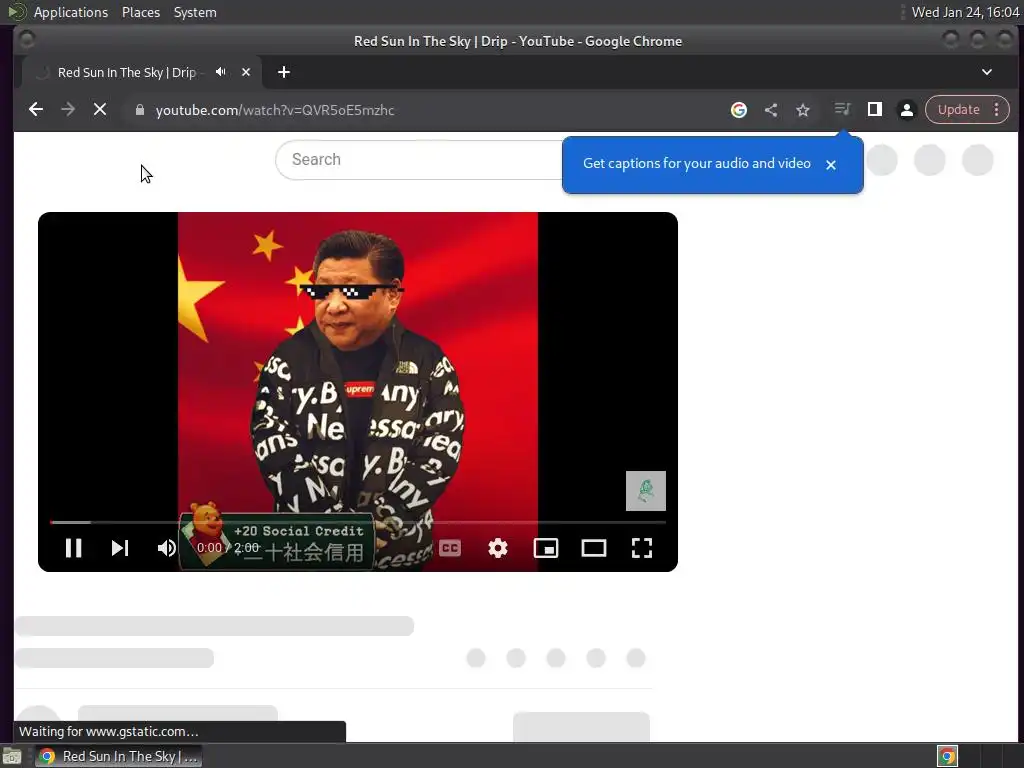Image resolution: width=1024 pixels, height=768 pixels.
Task: Open the Applications menu
Action: [71, 12]
